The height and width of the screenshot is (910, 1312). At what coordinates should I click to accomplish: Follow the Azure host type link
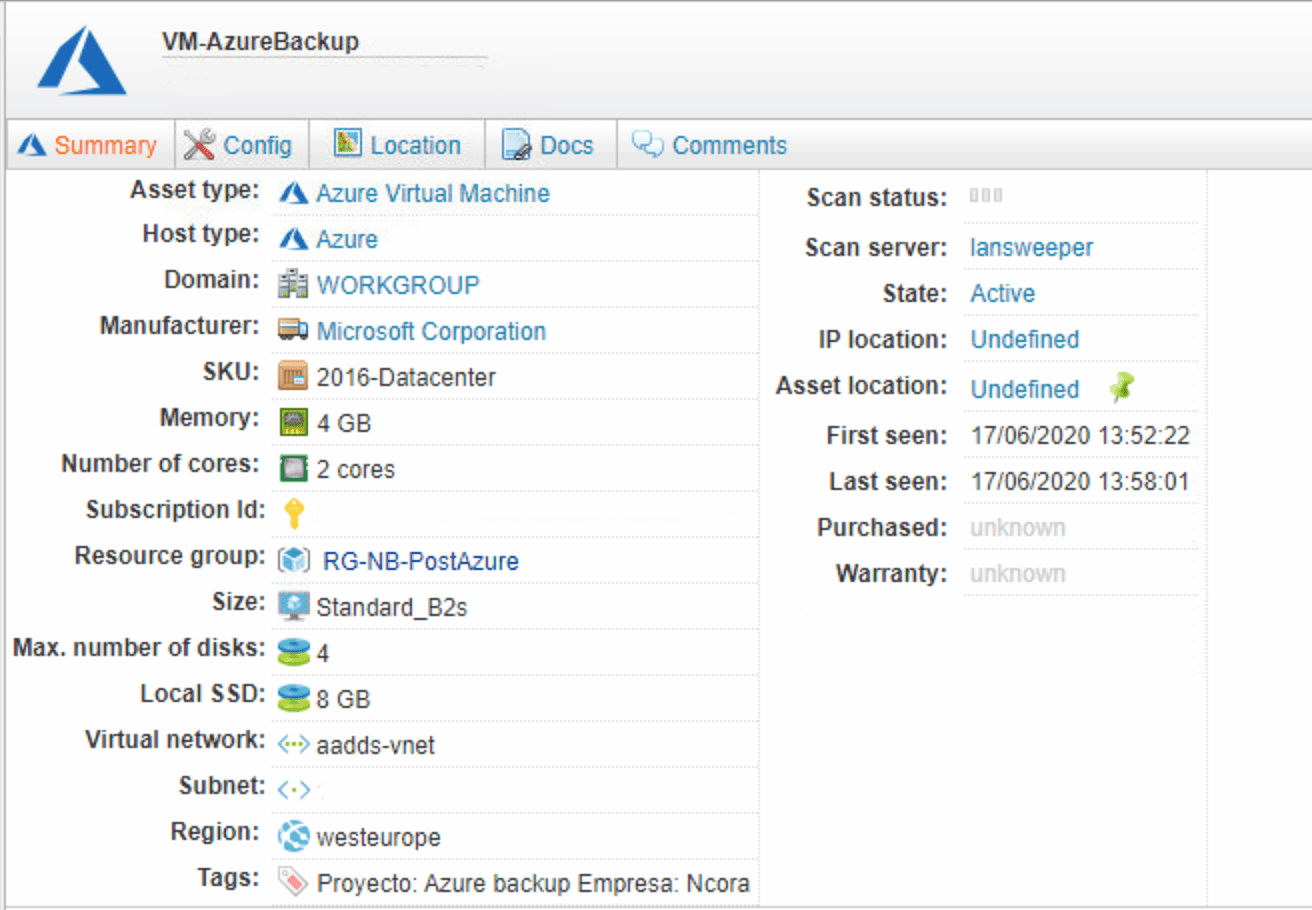click(x=347, y=240)
